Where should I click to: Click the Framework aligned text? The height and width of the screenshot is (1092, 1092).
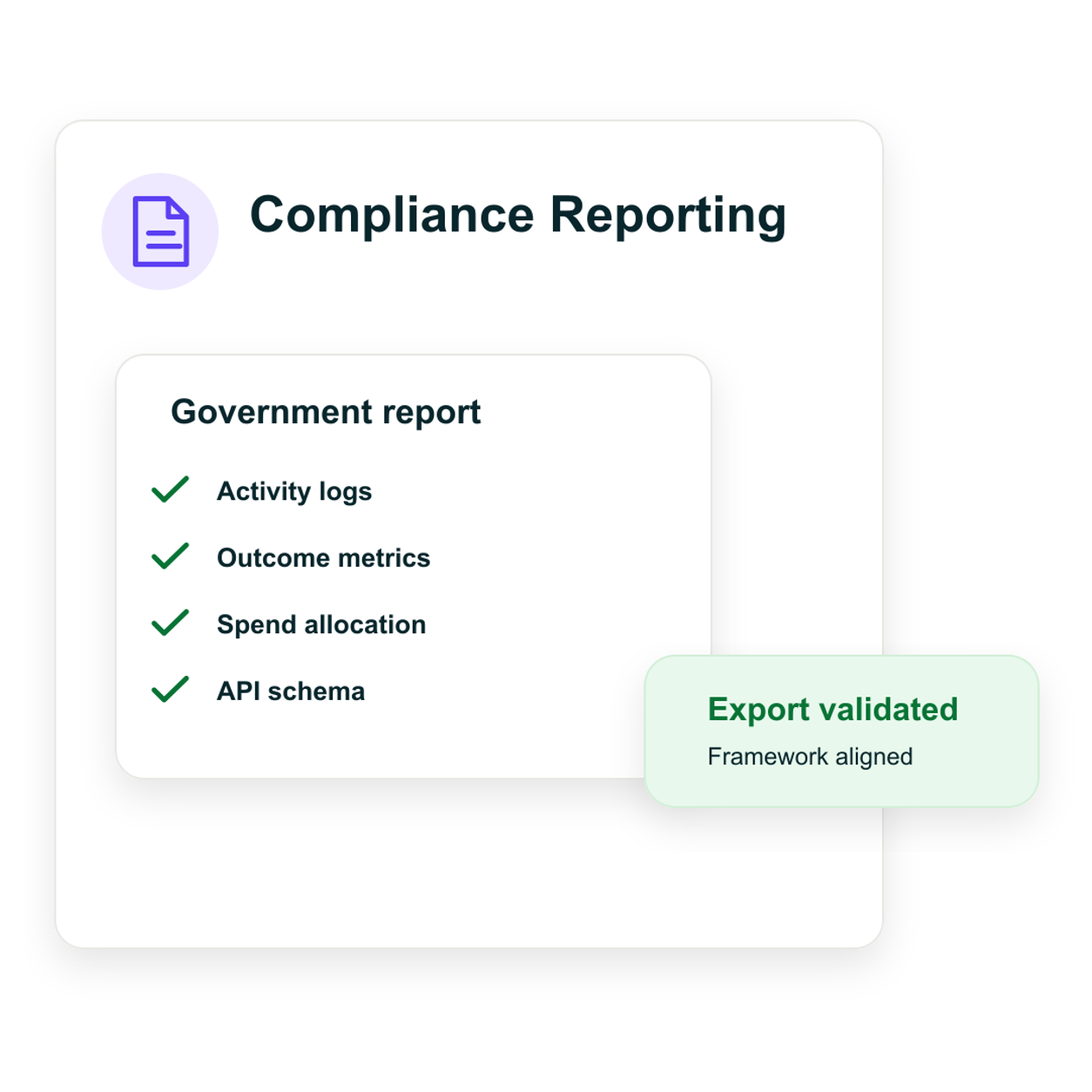tap(810, 757)
